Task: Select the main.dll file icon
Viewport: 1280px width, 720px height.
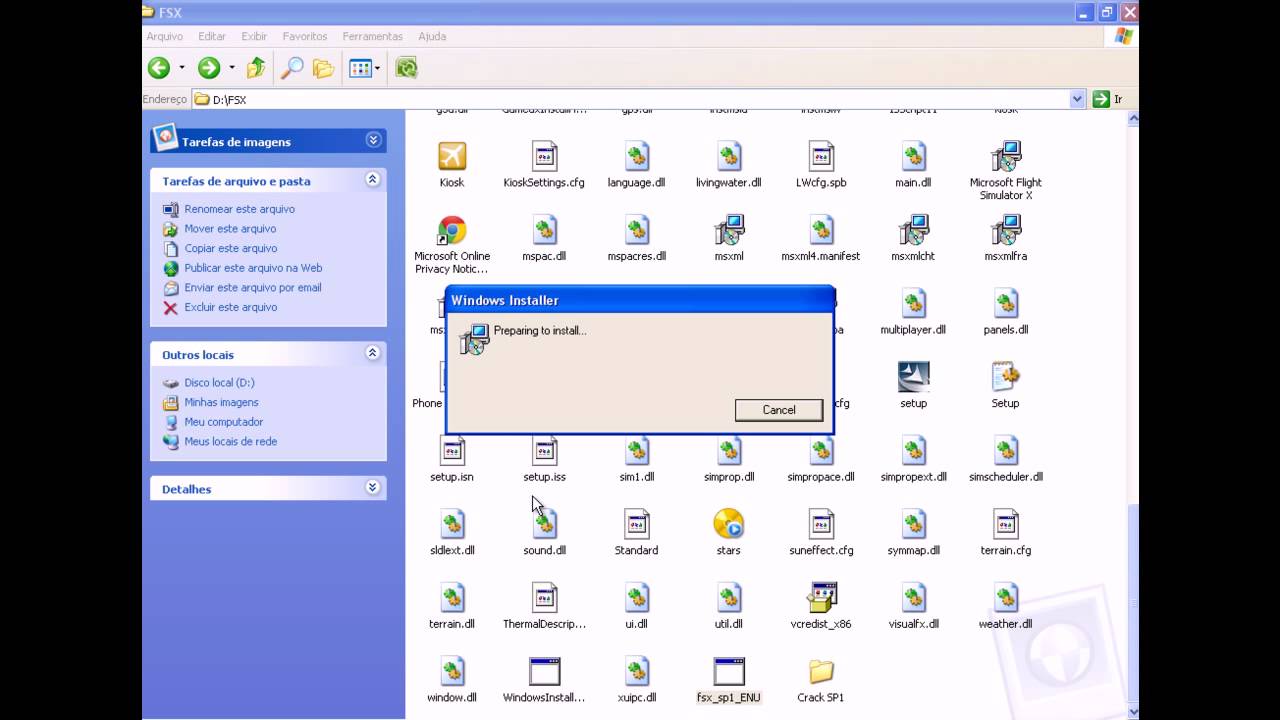Action: click(x=913, y=156)
